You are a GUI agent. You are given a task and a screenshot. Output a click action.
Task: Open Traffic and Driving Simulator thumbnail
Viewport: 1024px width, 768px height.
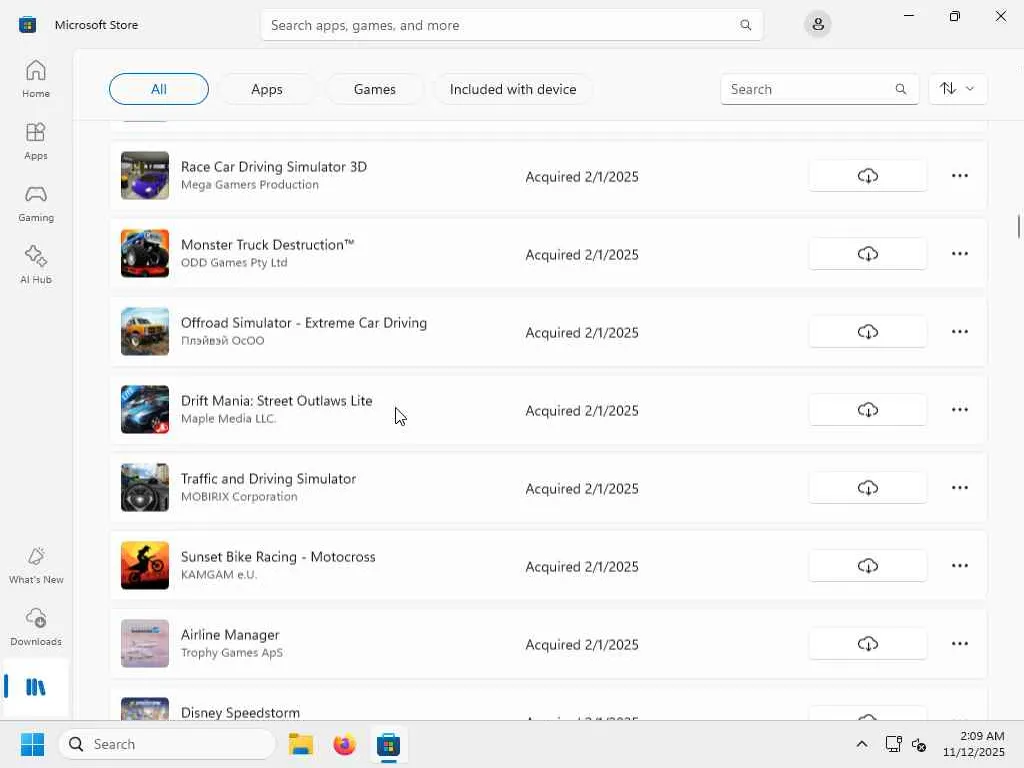pyautogui.click(x=145, y=488)
